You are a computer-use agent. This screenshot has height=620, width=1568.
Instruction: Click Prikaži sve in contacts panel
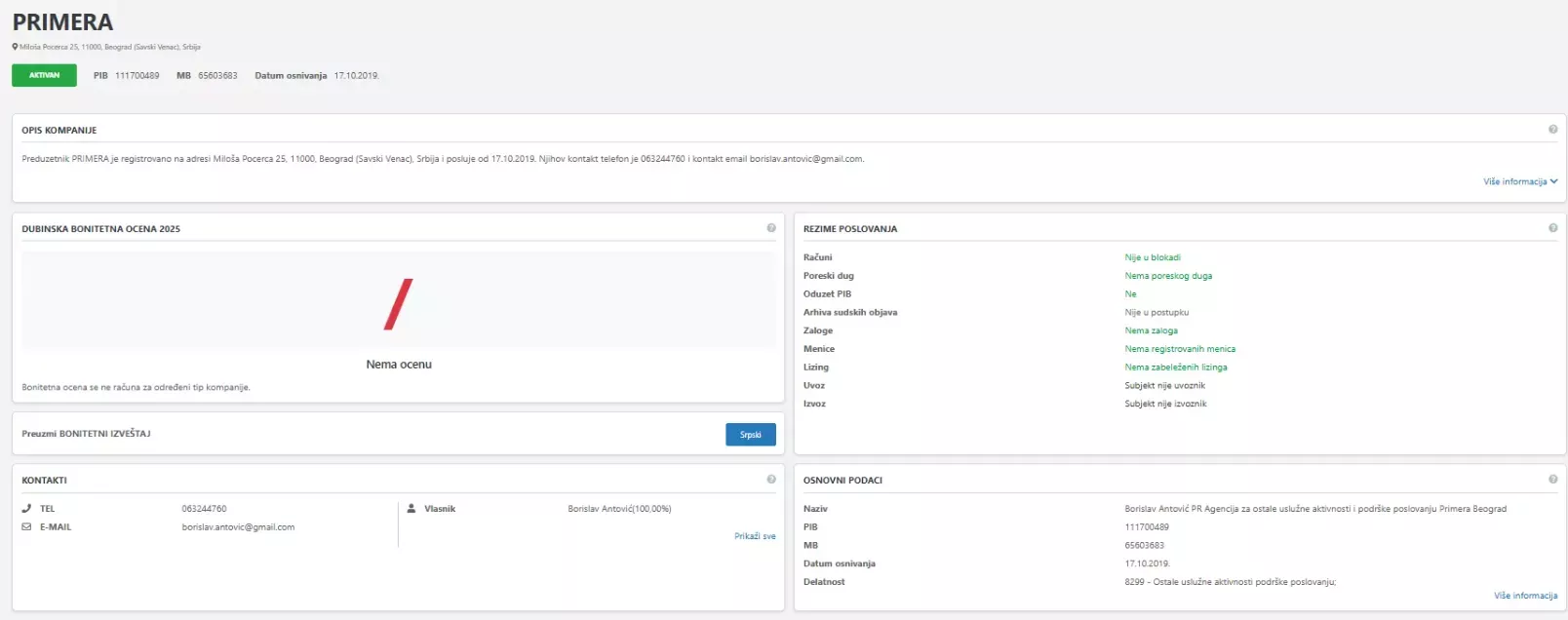click(755, 536)
